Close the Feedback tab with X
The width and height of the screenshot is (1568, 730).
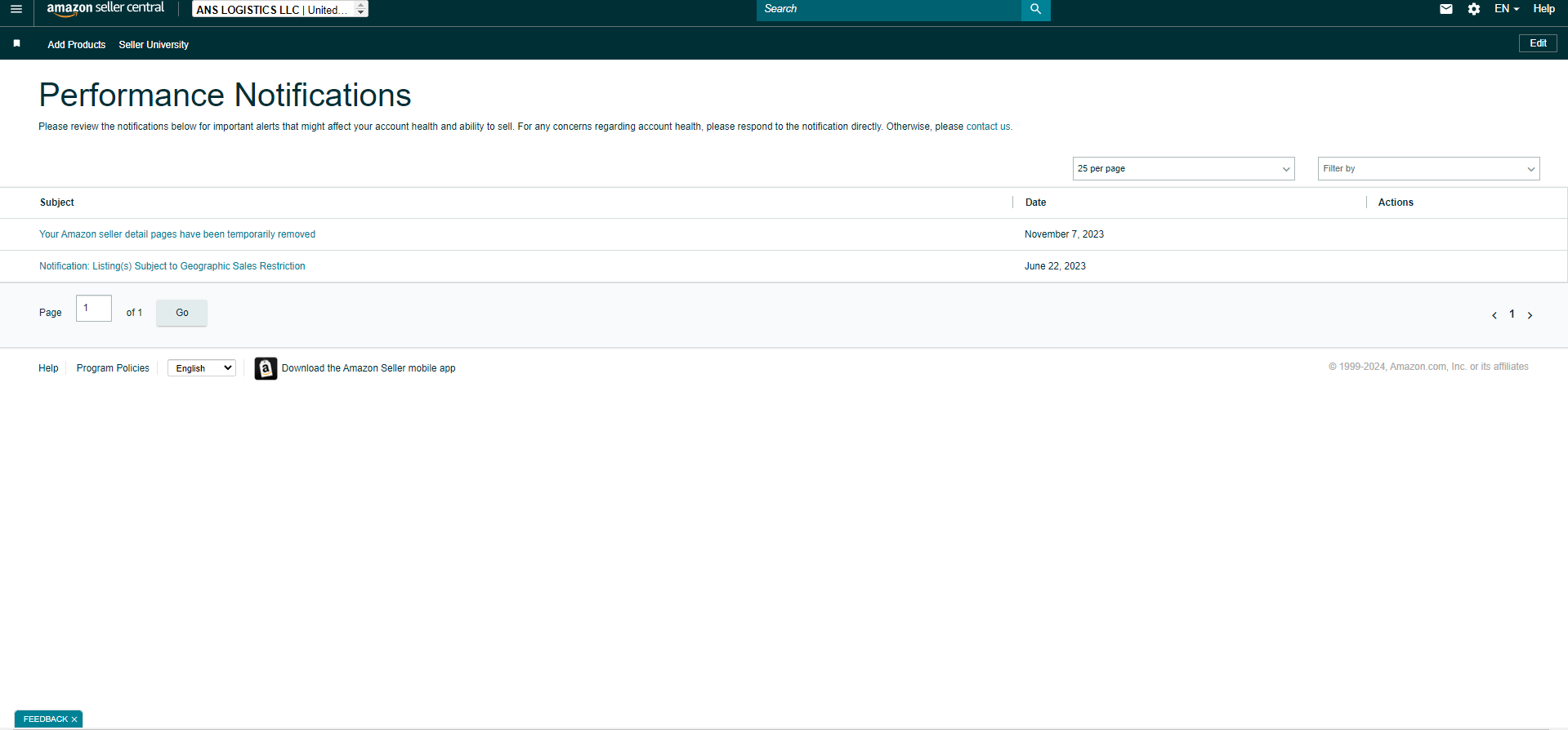(x=74, y=719)
